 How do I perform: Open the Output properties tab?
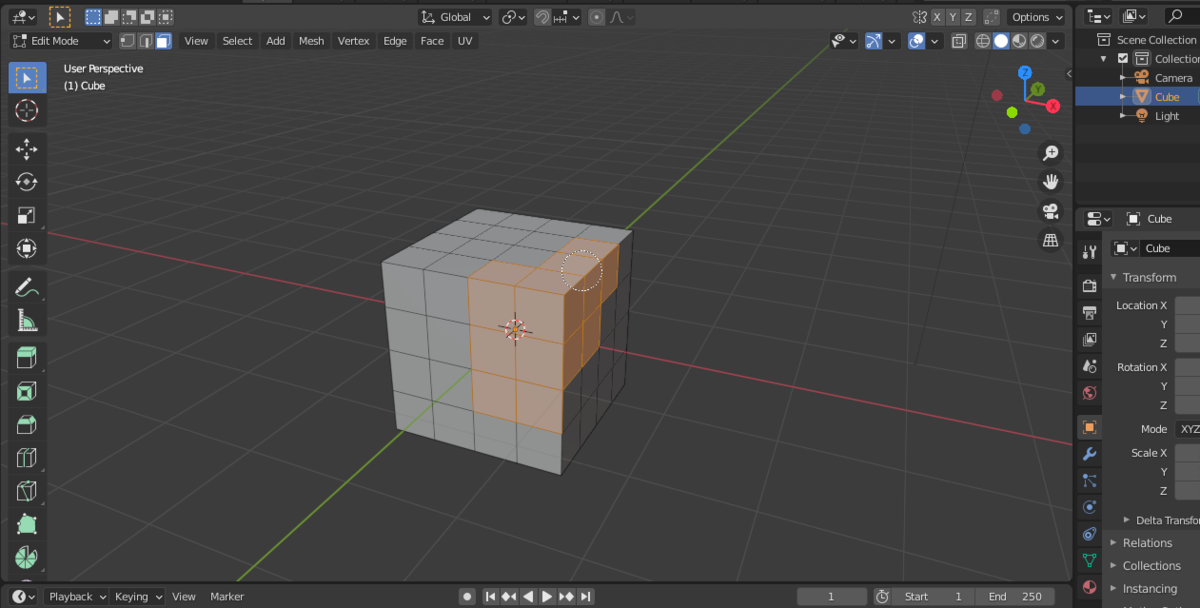1089,313
